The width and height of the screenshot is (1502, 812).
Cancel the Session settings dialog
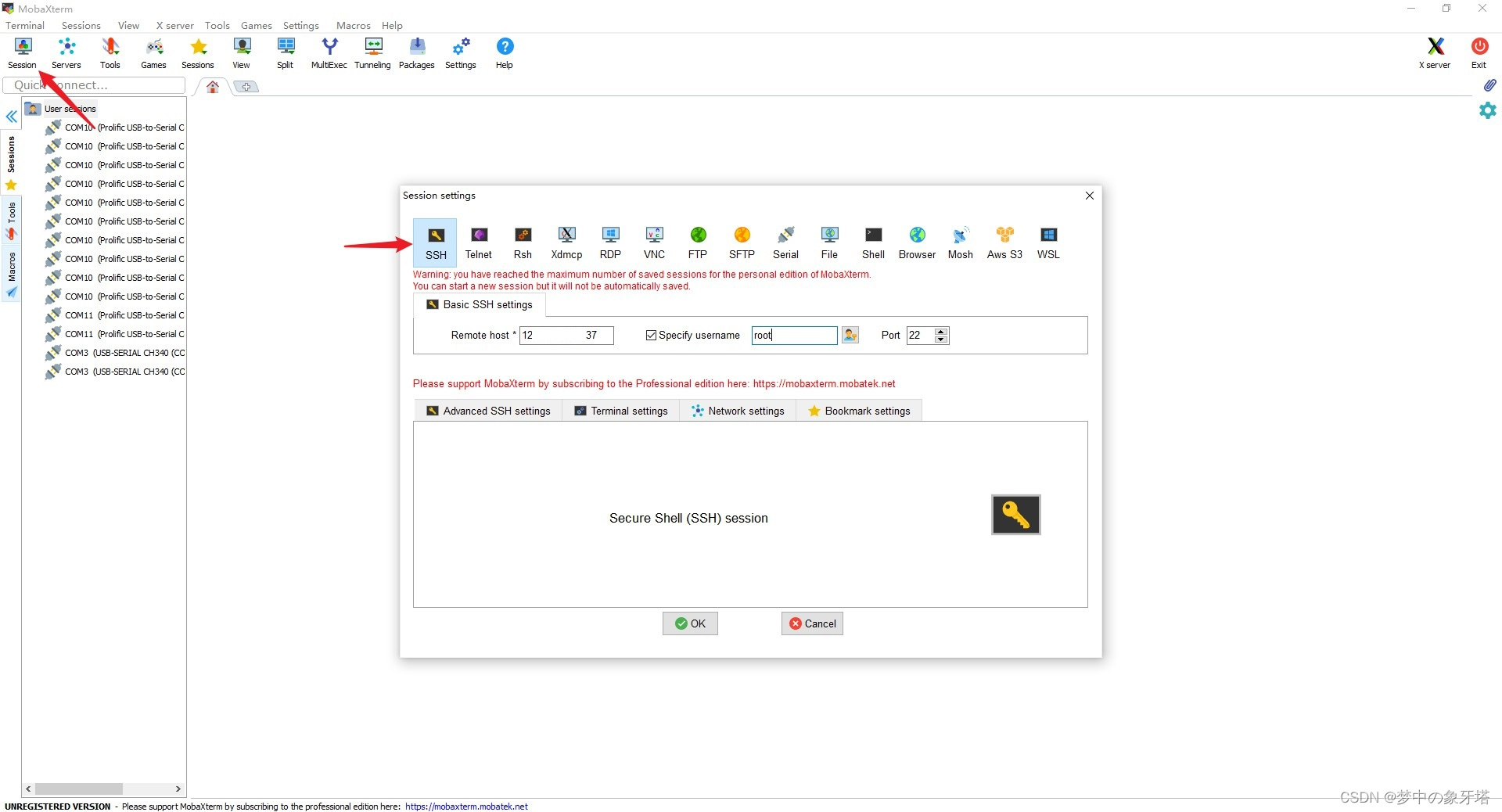pyautogui.click(x=812, y=623)
